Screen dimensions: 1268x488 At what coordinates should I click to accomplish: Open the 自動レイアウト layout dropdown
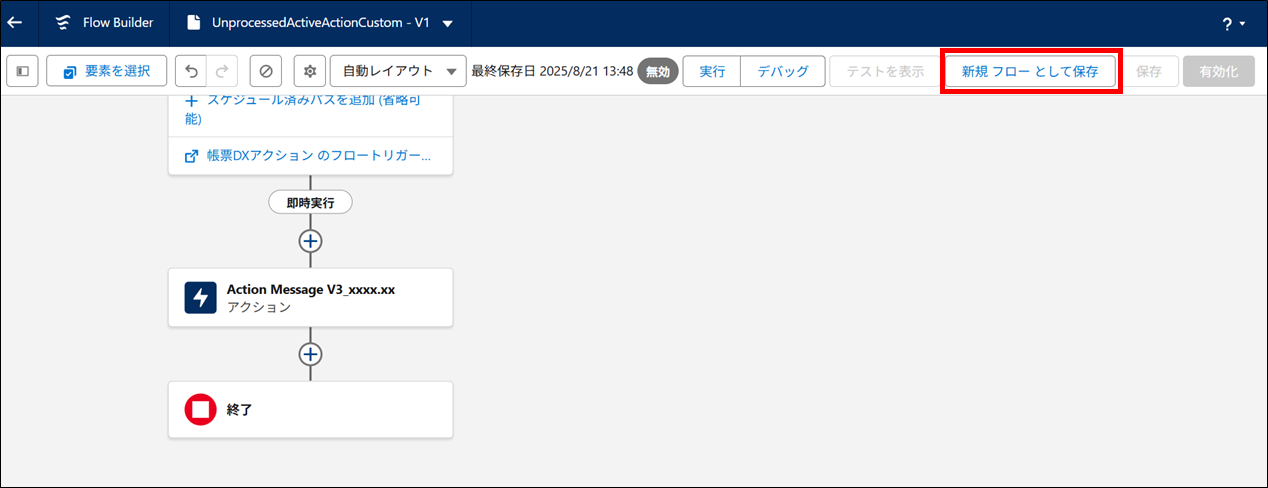point(398,71)
